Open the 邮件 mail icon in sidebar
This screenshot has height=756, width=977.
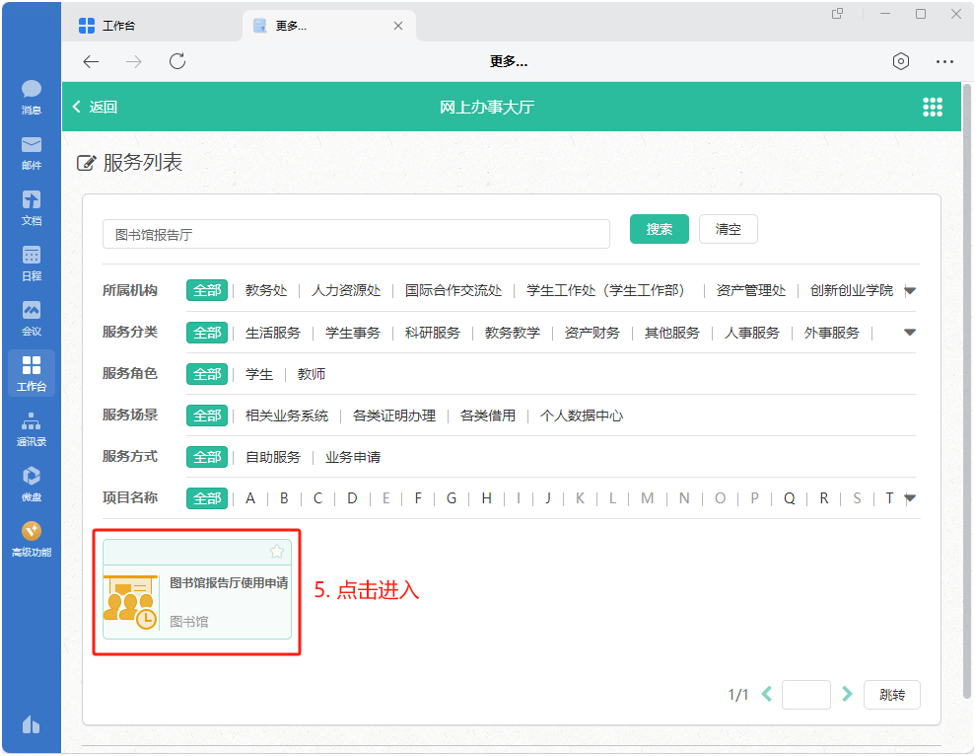coord(31,151)
